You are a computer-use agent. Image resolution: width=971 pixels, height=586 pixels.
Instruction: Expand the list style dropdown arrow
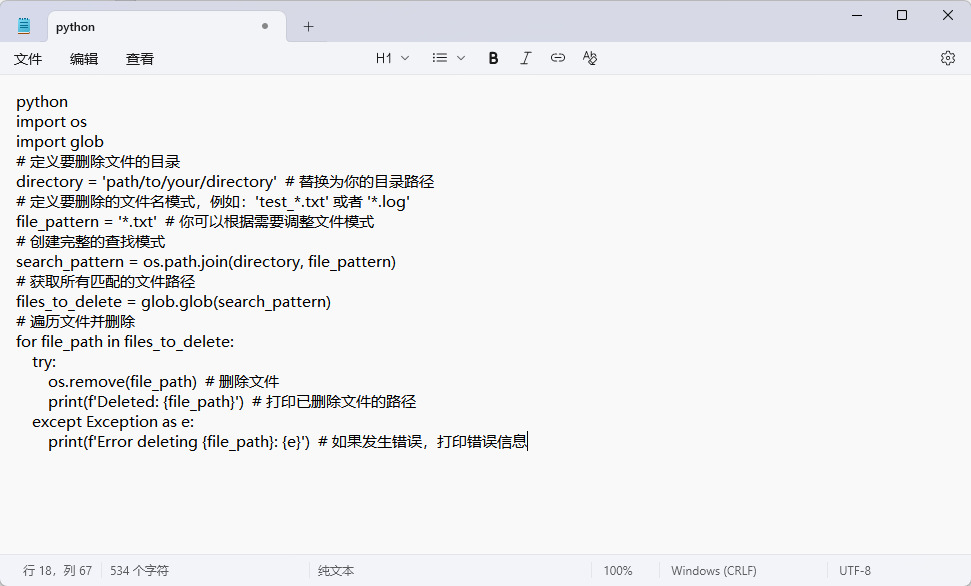(461, 58)
